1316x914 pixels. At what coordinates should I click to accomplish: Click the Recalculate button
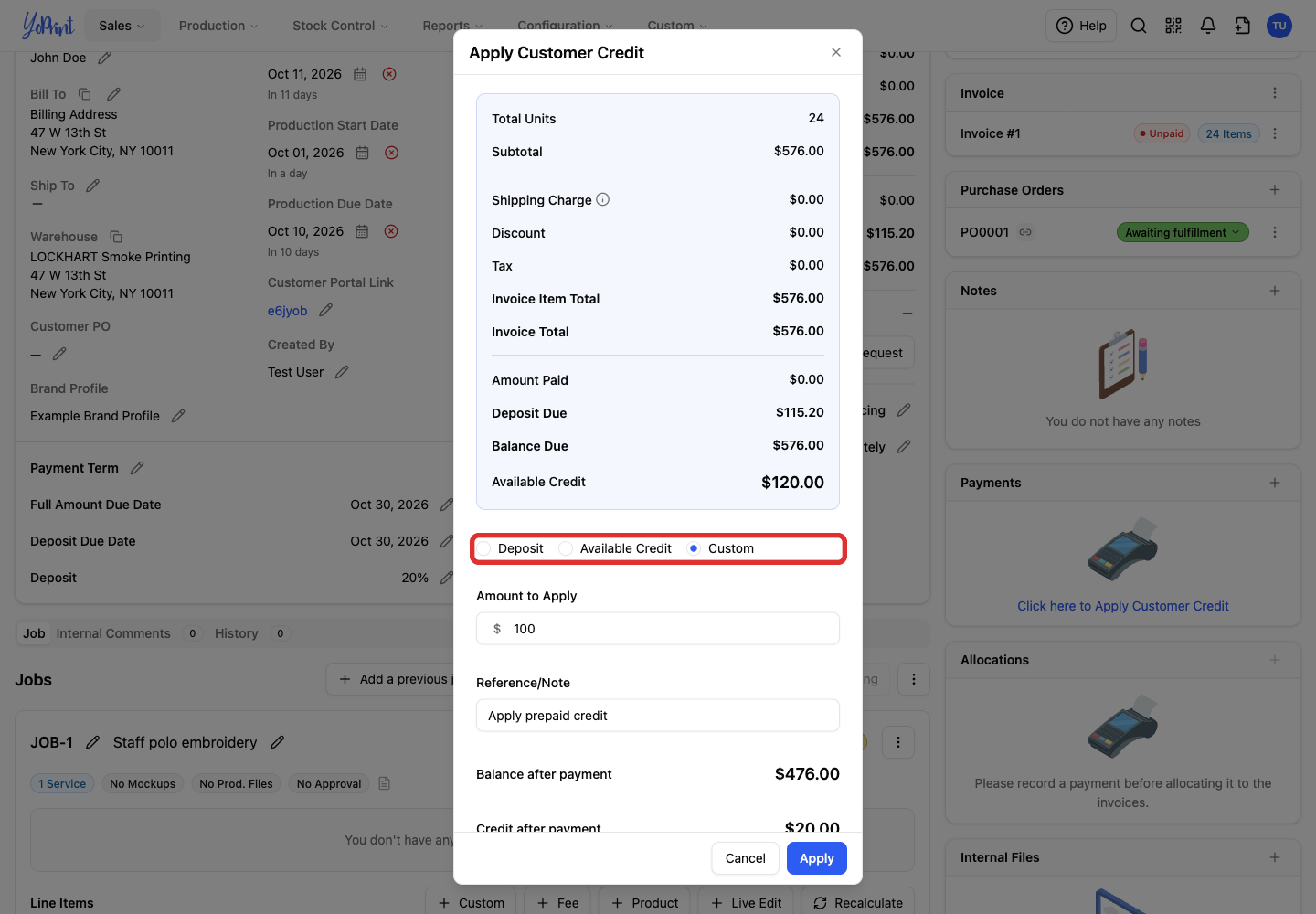pos(858,903)
